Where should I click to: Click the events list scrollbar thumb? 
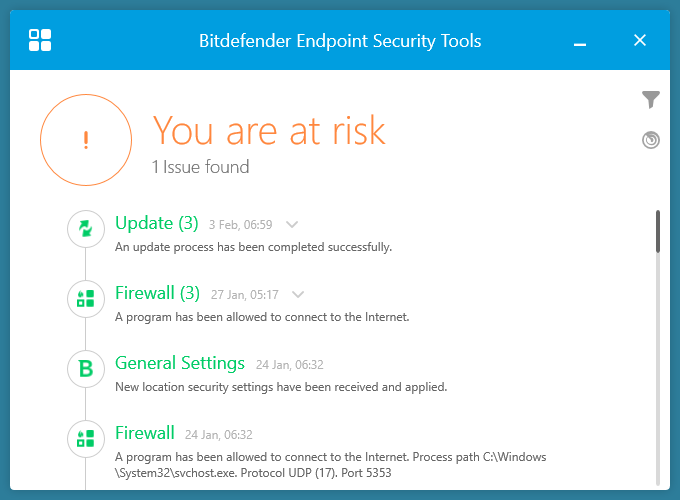coord(657,231)
